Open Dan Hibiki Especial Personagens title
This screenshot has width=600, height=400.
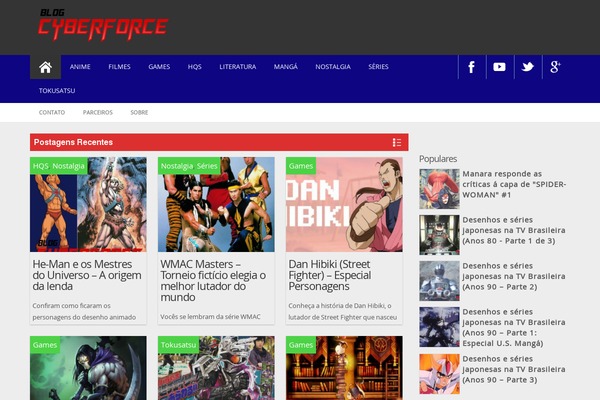pos(329,275)
